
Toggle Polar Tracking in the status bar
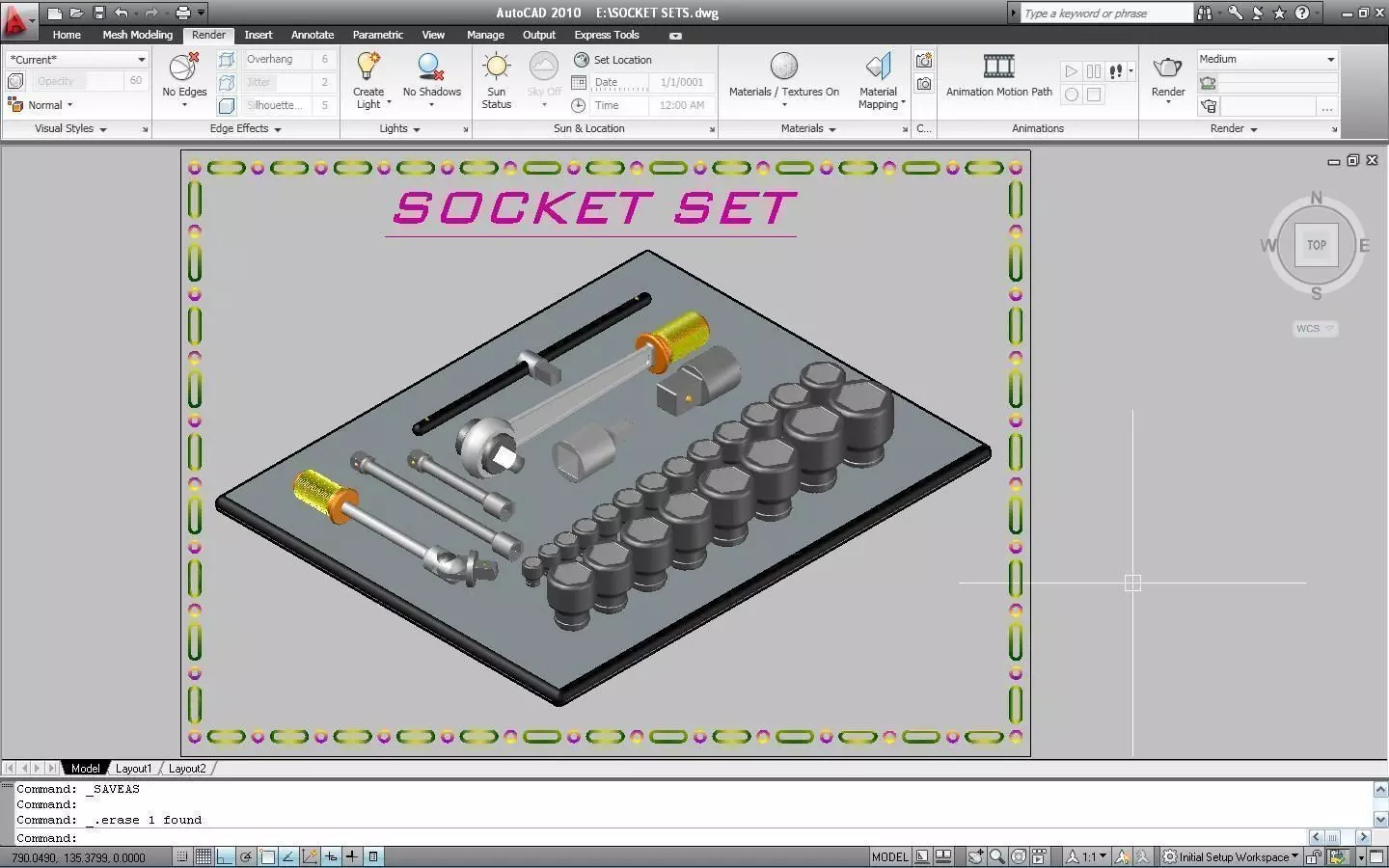[x=246, y=856]
